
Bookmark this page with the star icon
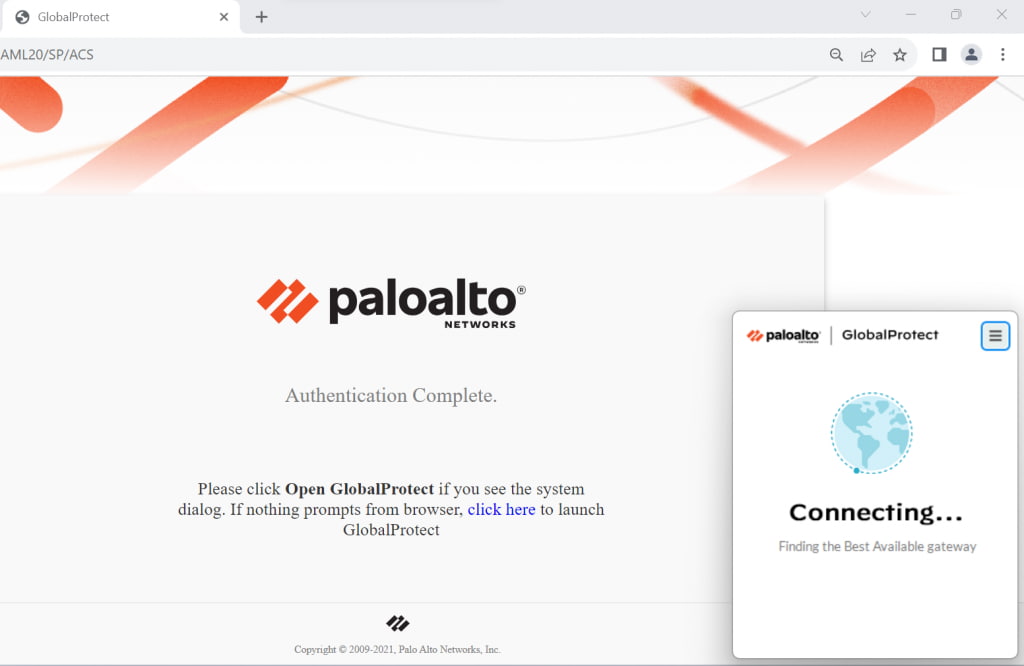point(900,55)
